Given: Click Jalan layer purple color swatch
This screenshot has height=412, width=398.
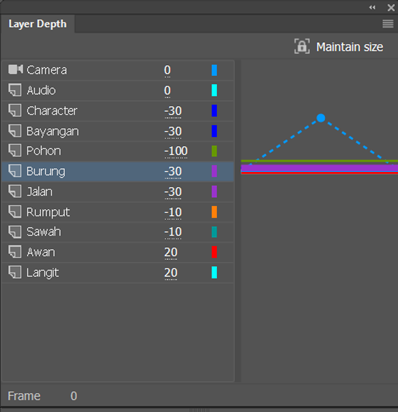Looking at the screenshot, I should point(214,192).
